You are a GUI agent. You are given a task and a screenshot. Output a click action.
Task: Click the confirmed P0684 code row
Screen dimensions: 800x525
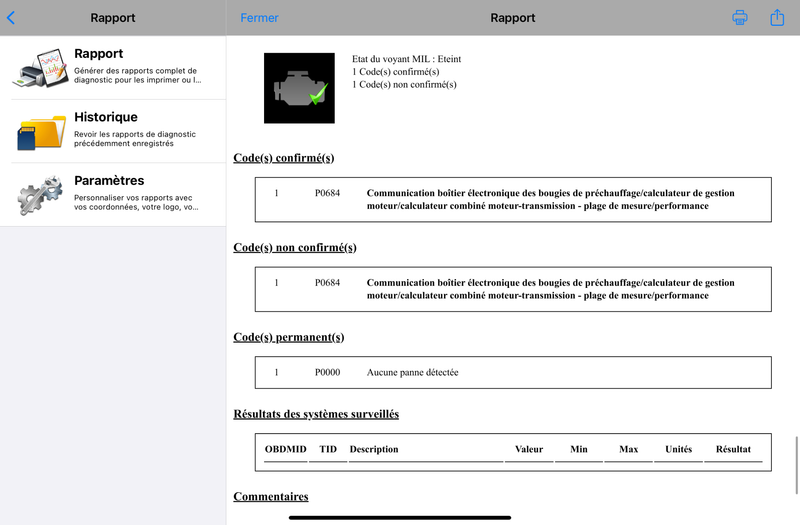tap(513, 199)
